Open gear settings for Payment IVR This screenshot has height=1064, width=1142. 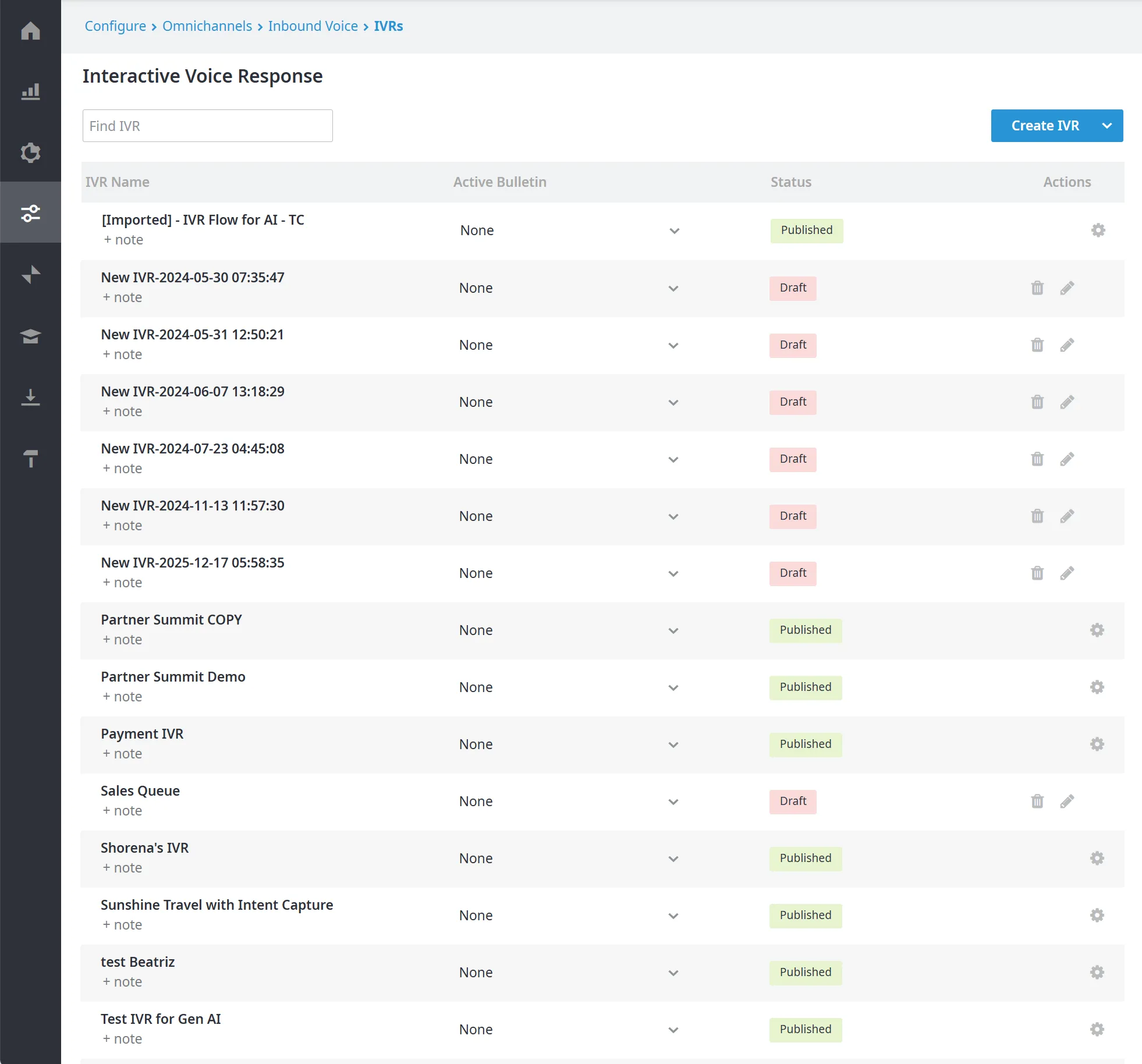click(1097, 744)
